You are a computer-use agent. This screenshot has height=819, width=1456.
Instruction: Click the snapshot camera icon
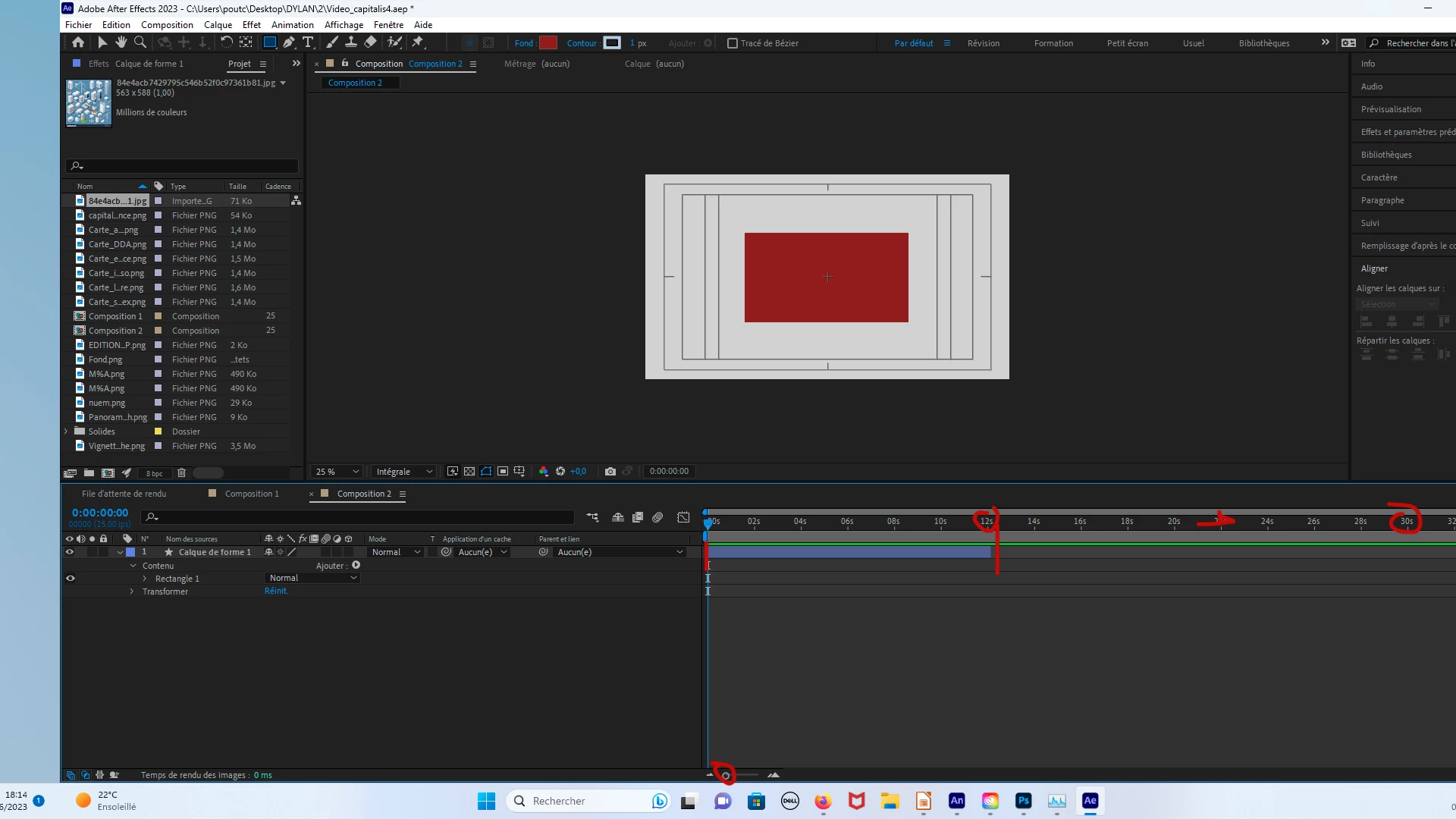tap(610, 471)
